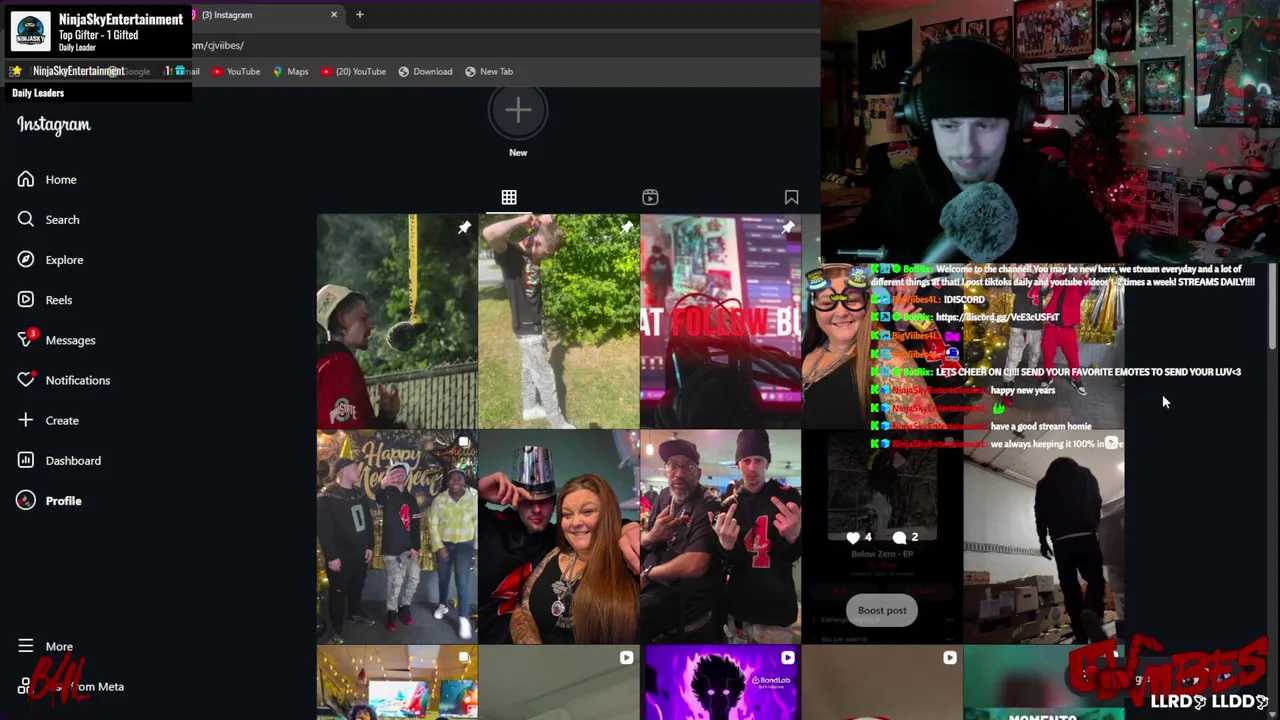Switch to the Saved bookmark tab

pos(791,197)
